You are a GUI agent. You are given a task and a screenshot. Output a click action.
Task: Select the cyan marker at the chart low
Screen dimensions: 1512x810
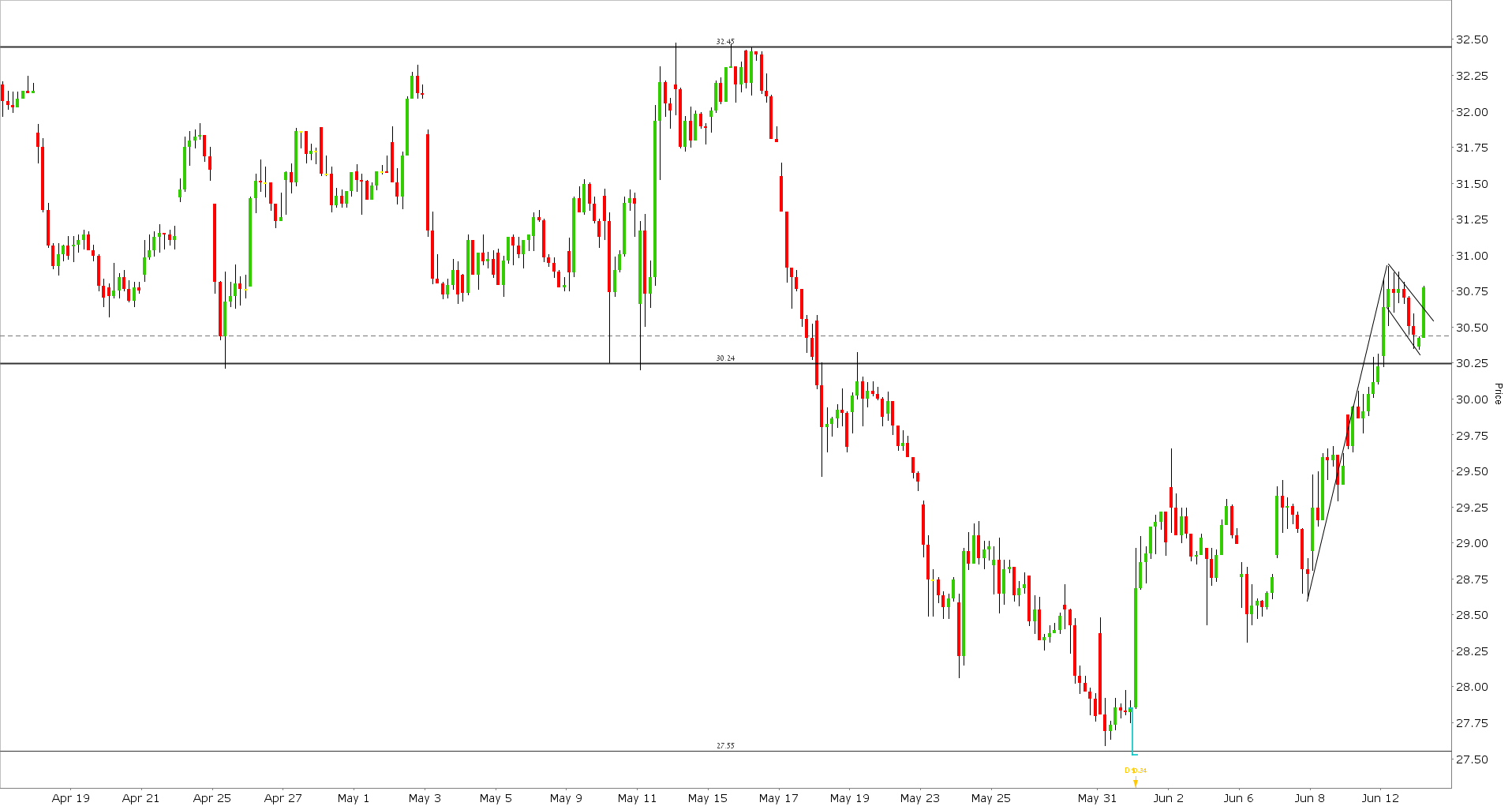click(1133, 732)
